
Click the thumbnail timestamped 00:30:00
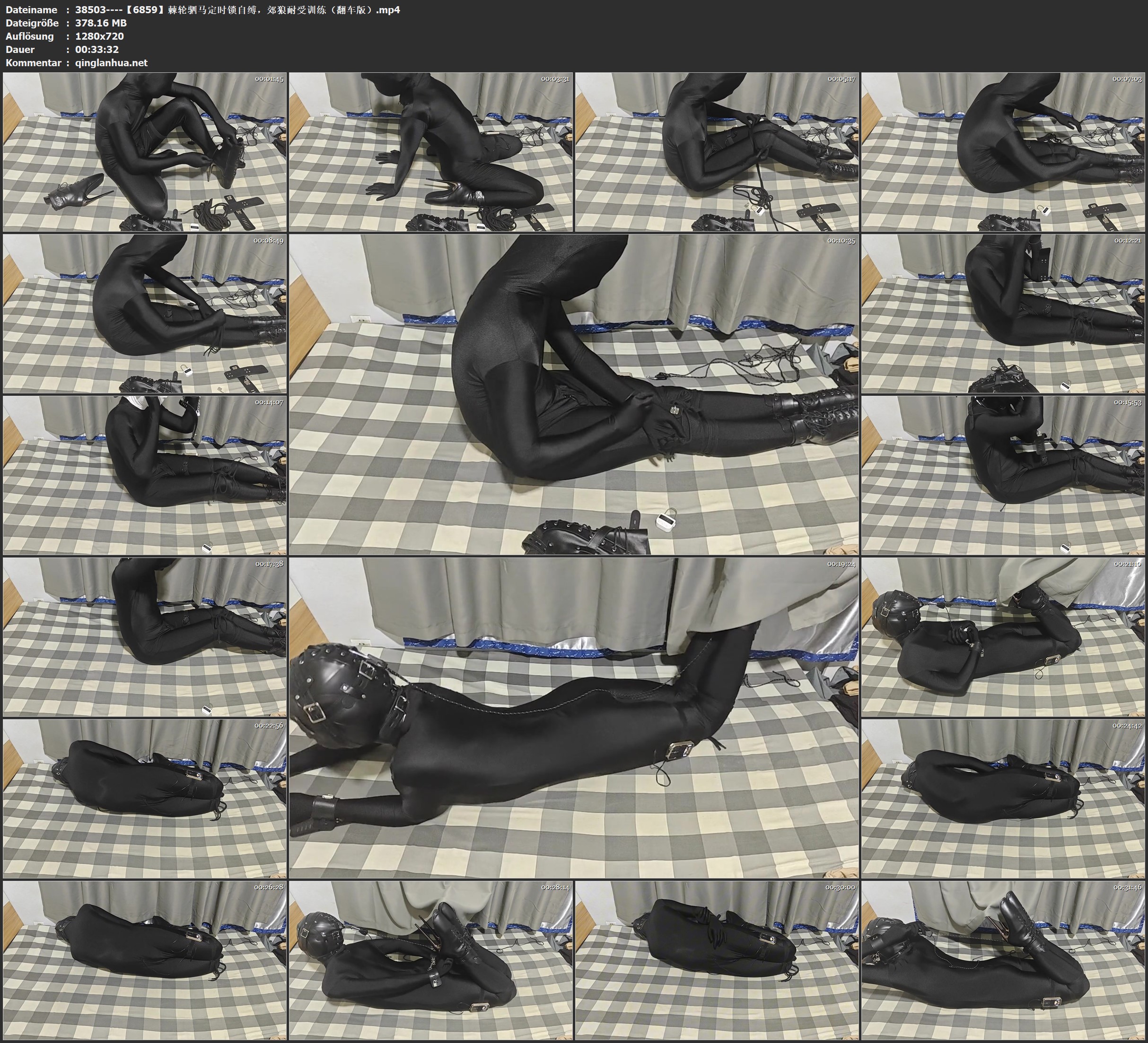[x=717, y=960]
